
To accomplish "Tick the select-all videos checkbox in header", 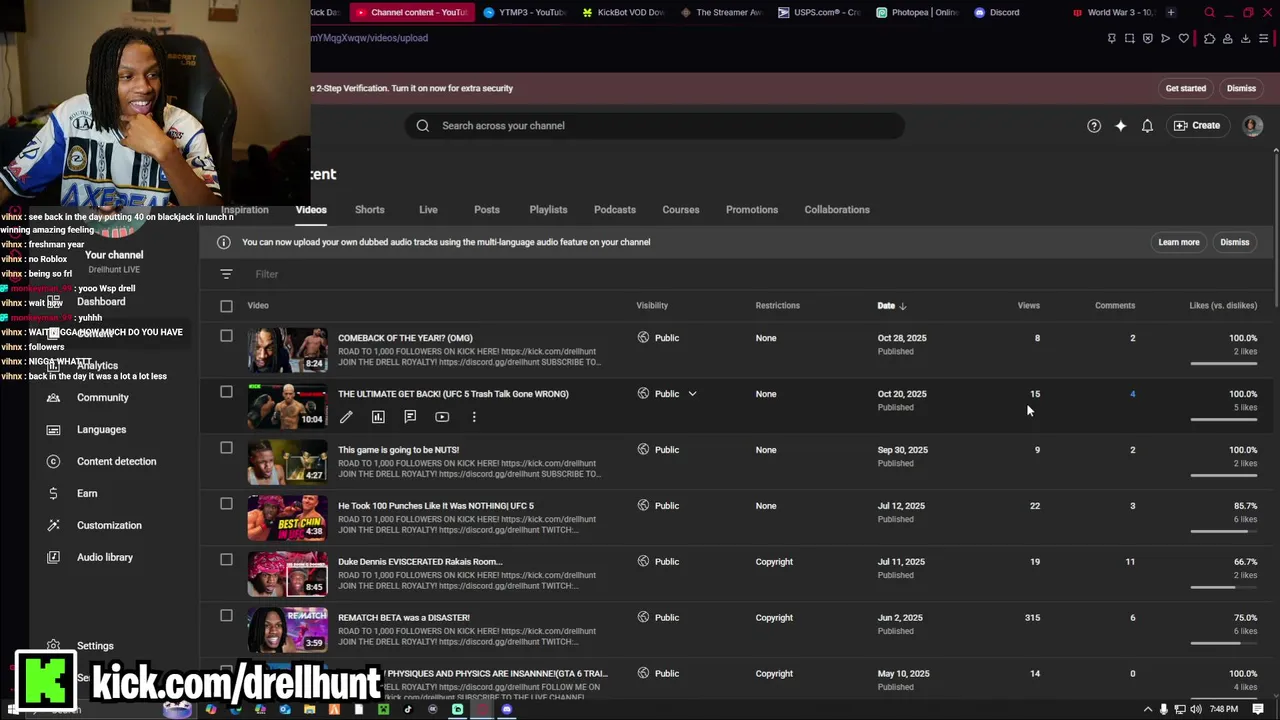I will (226, 306).
